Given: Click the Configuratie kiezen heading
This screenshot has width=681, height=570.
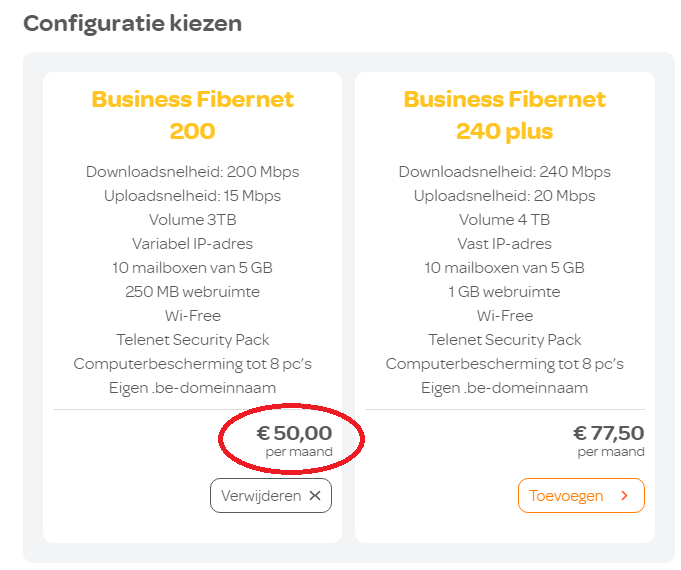Looking at the screenshot, I should tap(133, 23).
